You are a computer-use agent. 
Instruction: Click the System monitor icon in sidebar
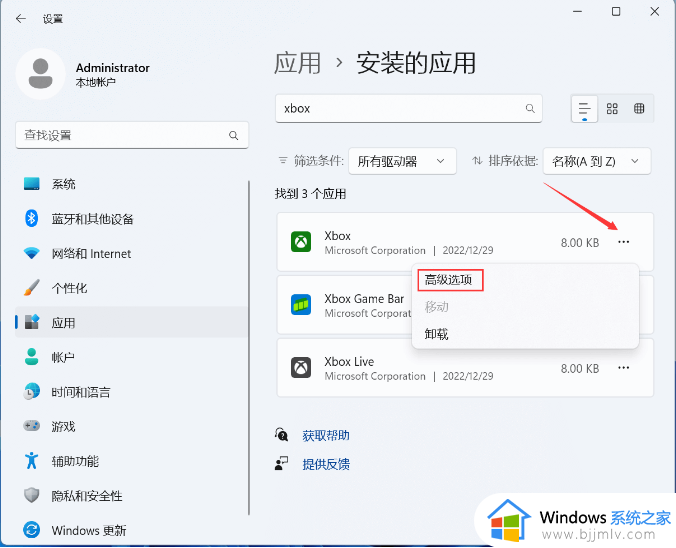(32, 184)
